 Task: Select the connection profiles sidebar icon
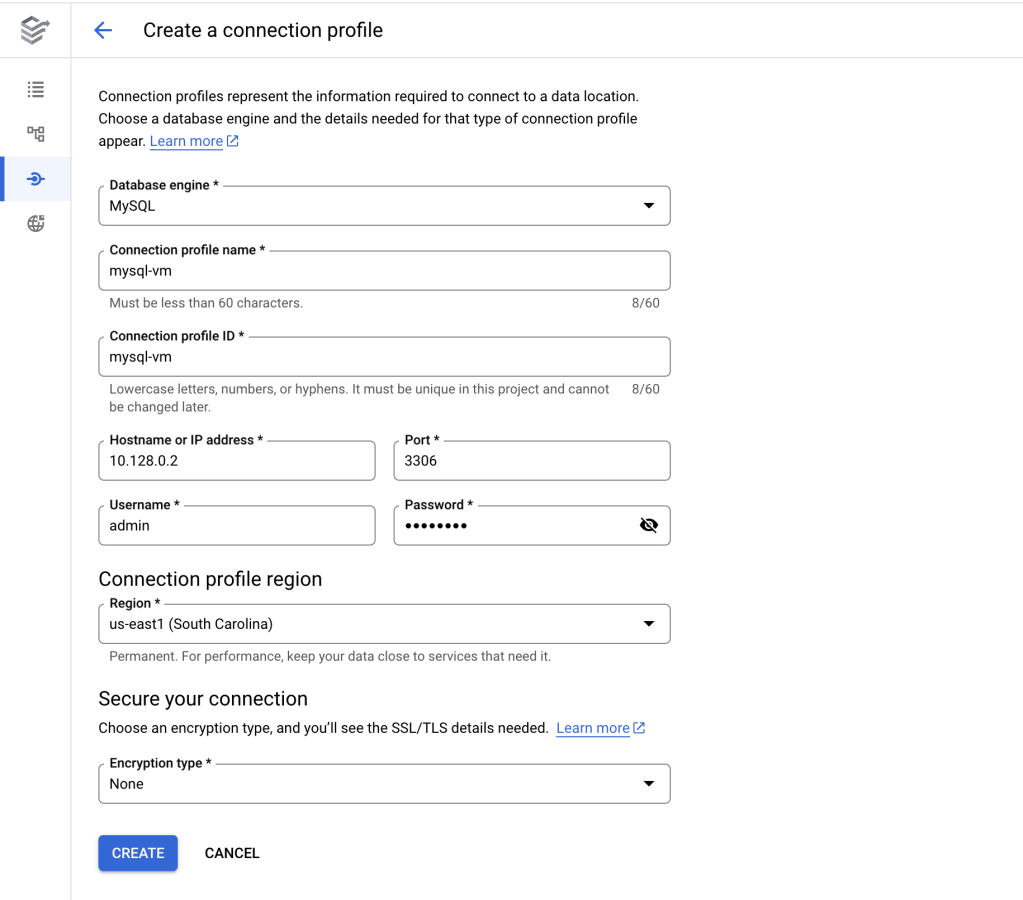click(36, 179)
